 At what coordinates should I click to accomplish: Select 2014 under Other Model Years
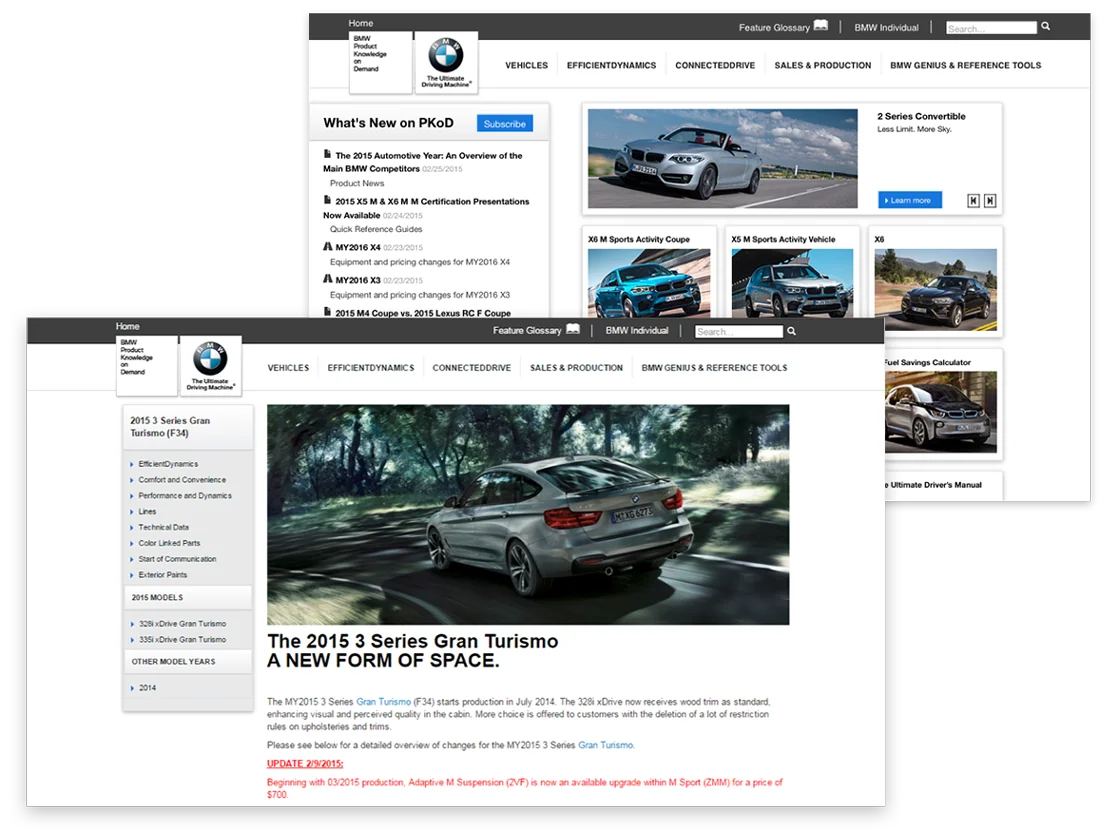click(147, 687)
